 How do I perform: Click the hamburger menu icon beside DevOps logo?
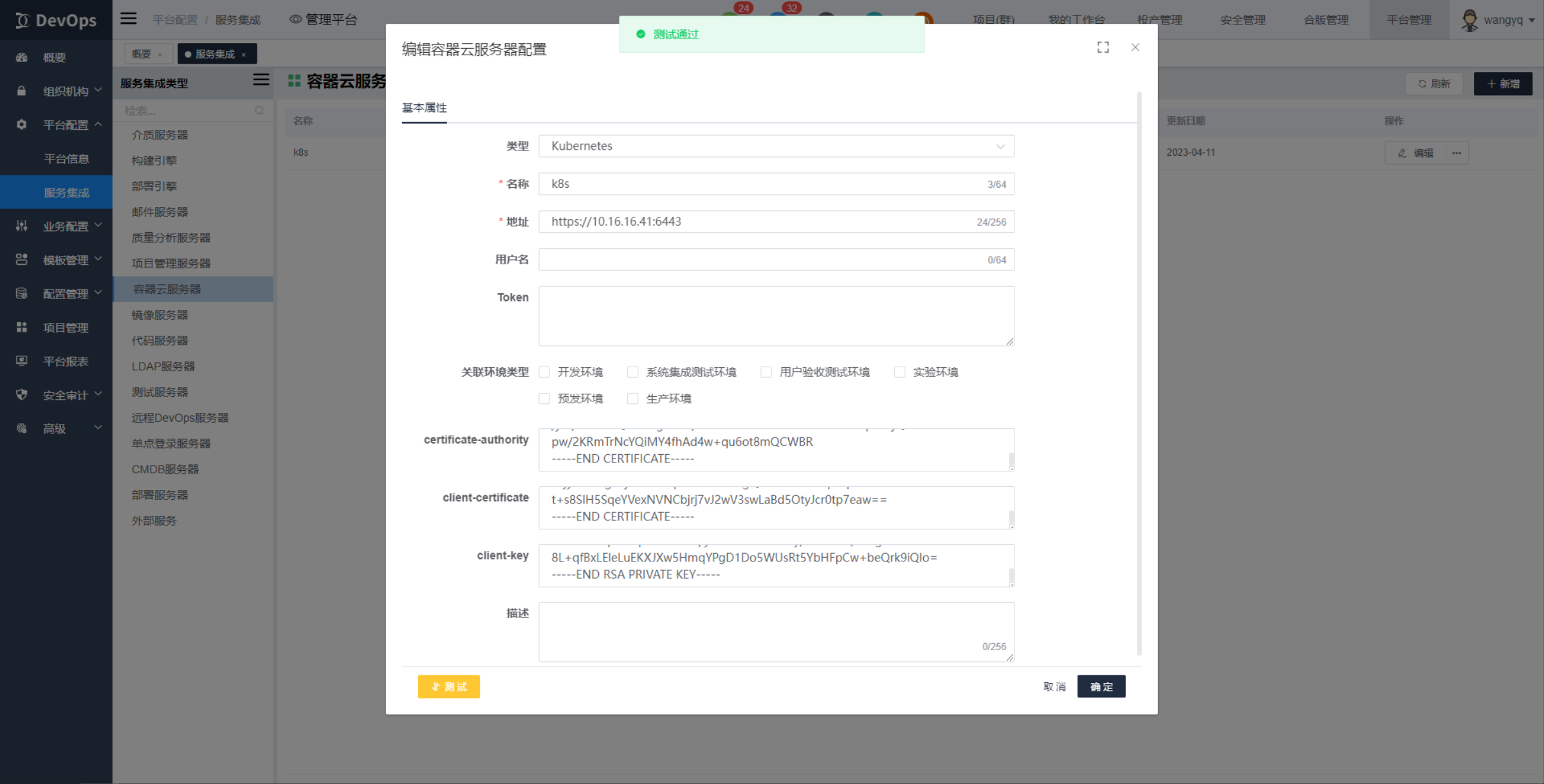tap(128, 18)
